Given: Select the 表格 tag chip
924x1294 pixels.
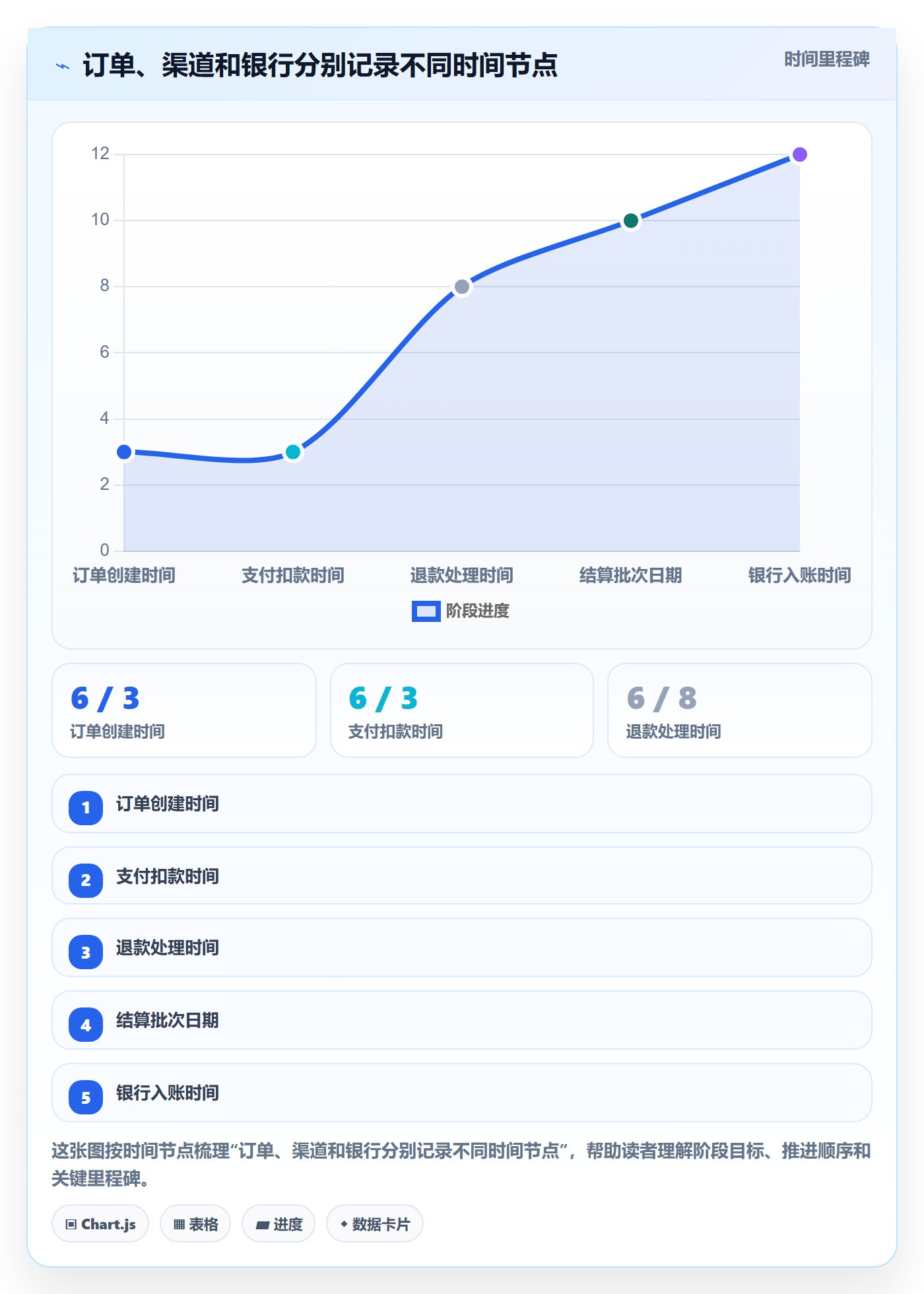Looking at the screenshot, I should coord(195,1224).
